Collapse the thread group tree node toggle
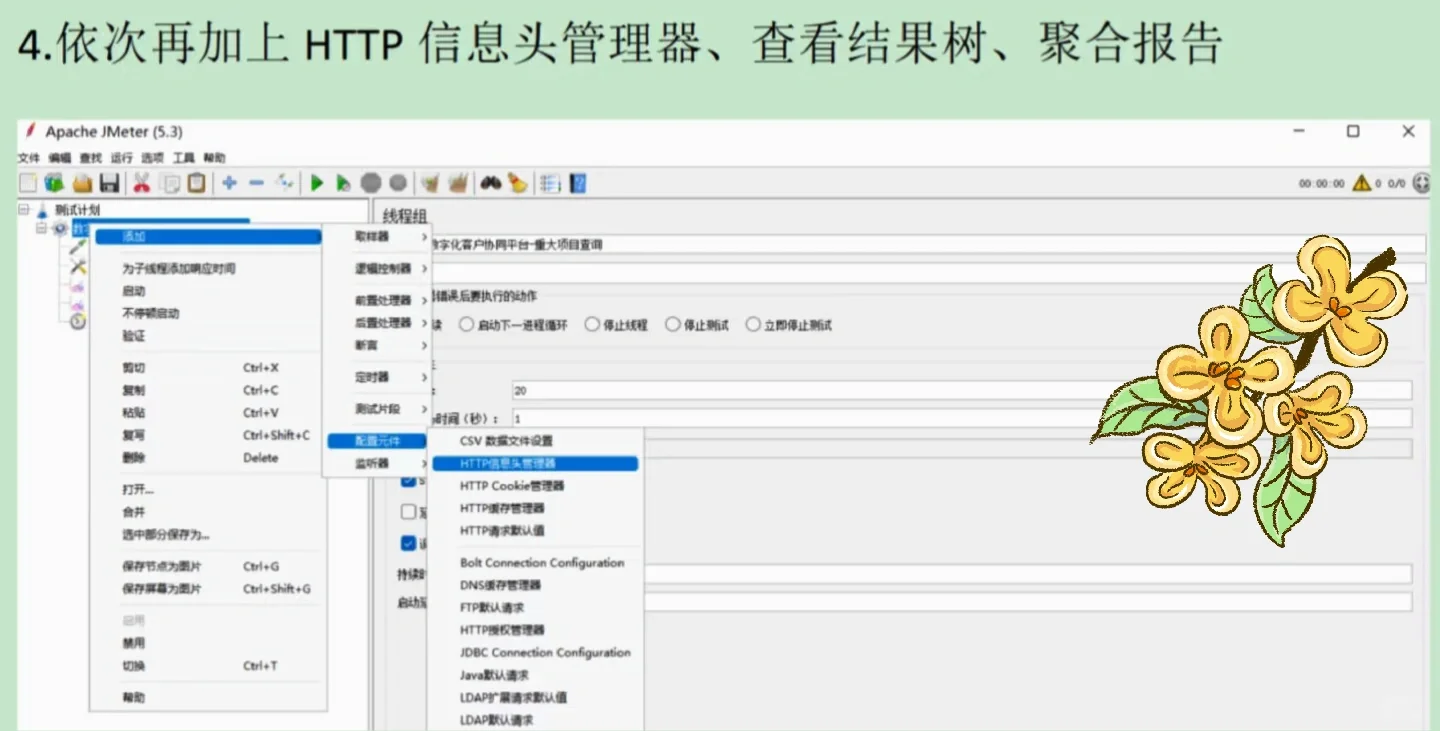Image resolution: width=1440 pixels, height=731 pixels. point(42,228)
